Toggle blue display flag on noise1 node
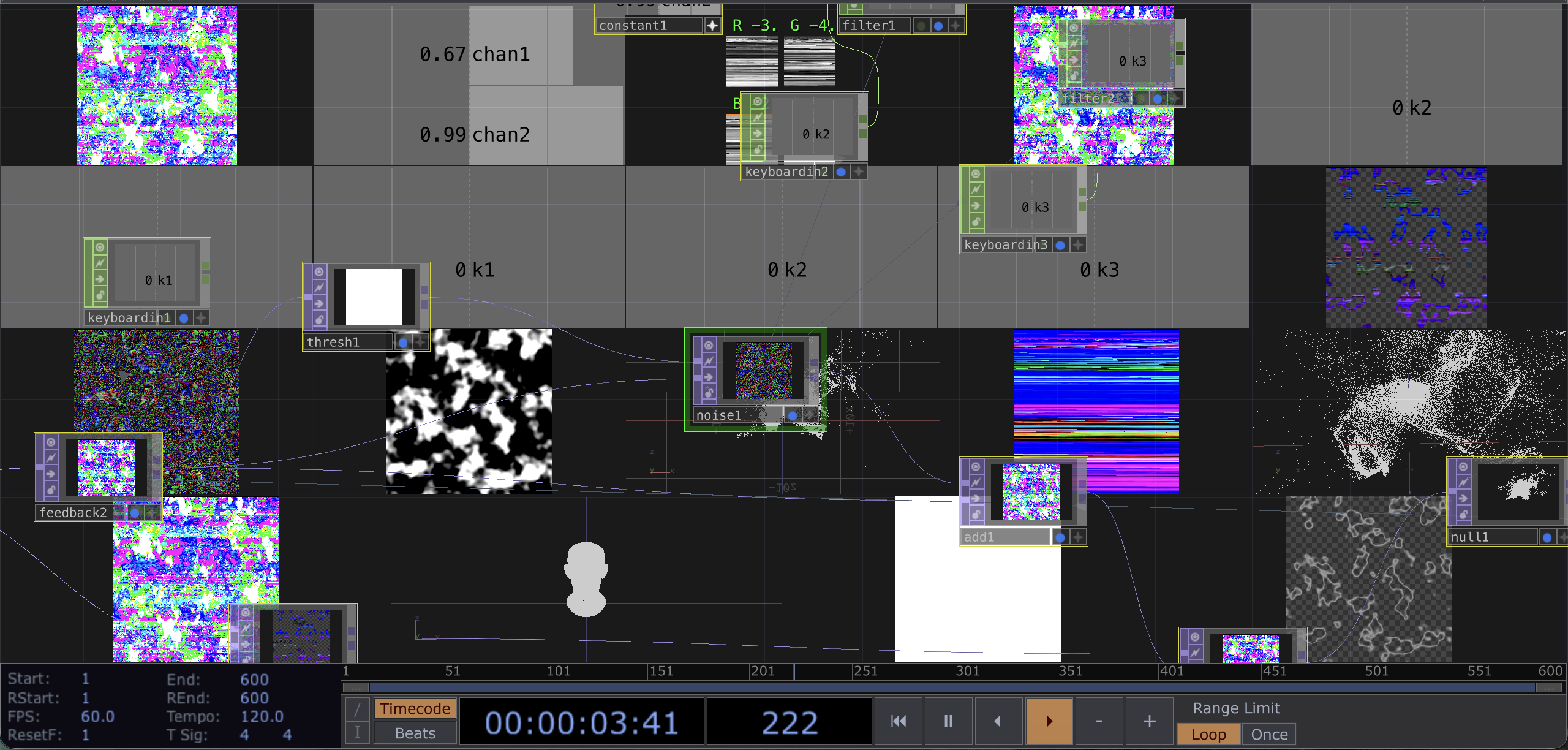Image resolution: width=1568 pixels, height=750 pixels. click(793, 415)
